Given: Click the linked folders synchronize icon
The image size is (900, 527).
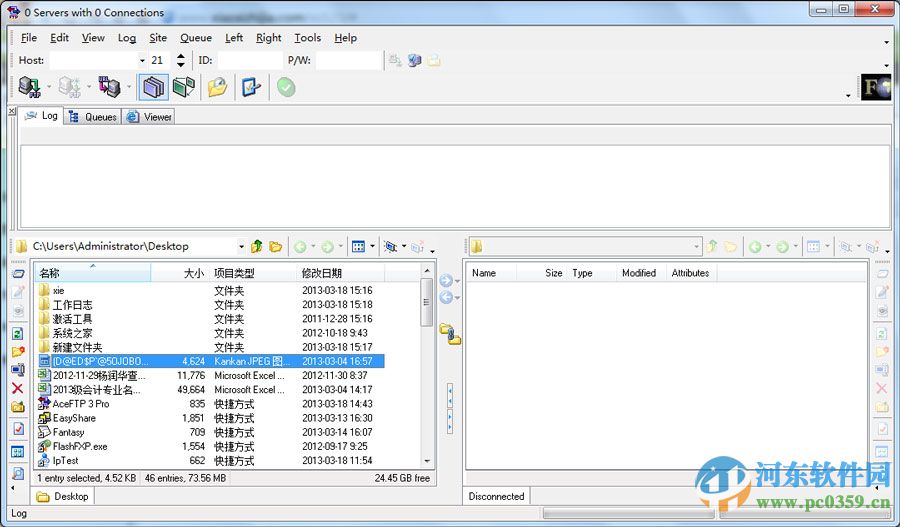Looking at the screenshot, I should (450, 334).
